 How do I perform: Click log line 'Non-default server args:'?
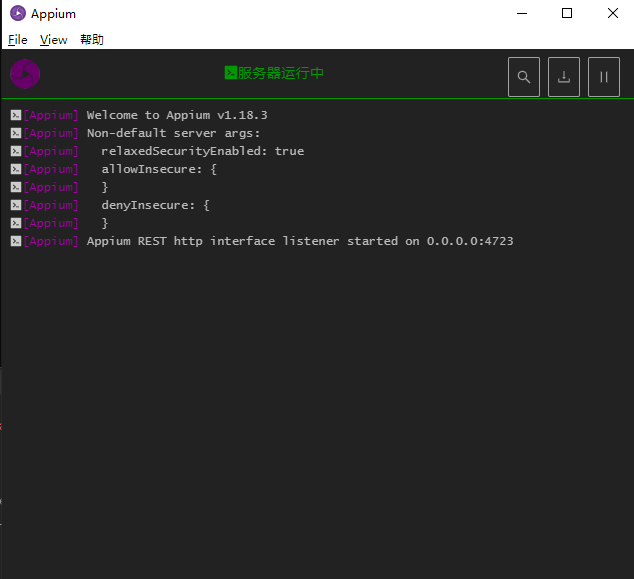pos(173,133)
